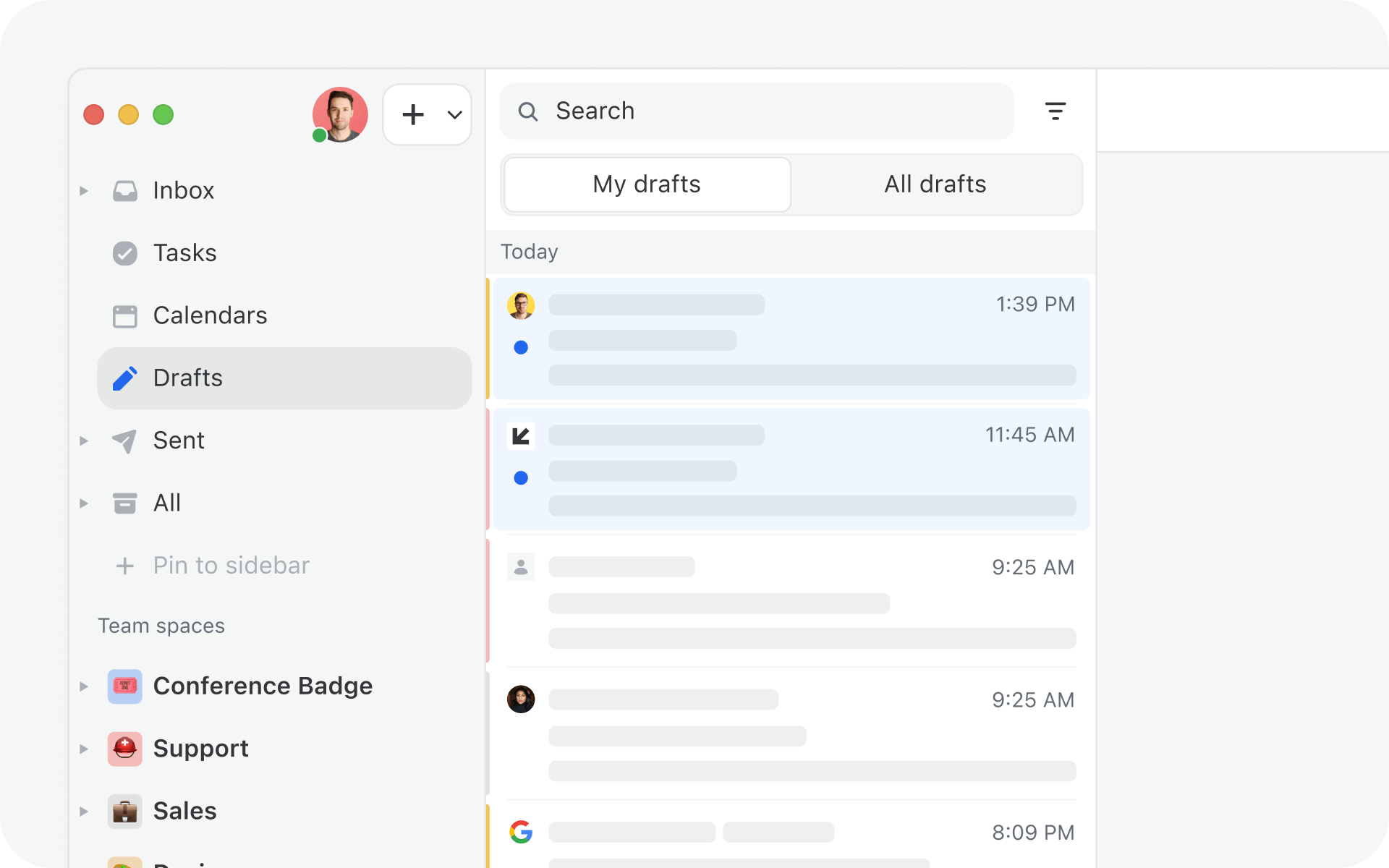
Task: Open Tasks with the checkmark icon
Action: [124, 253]
